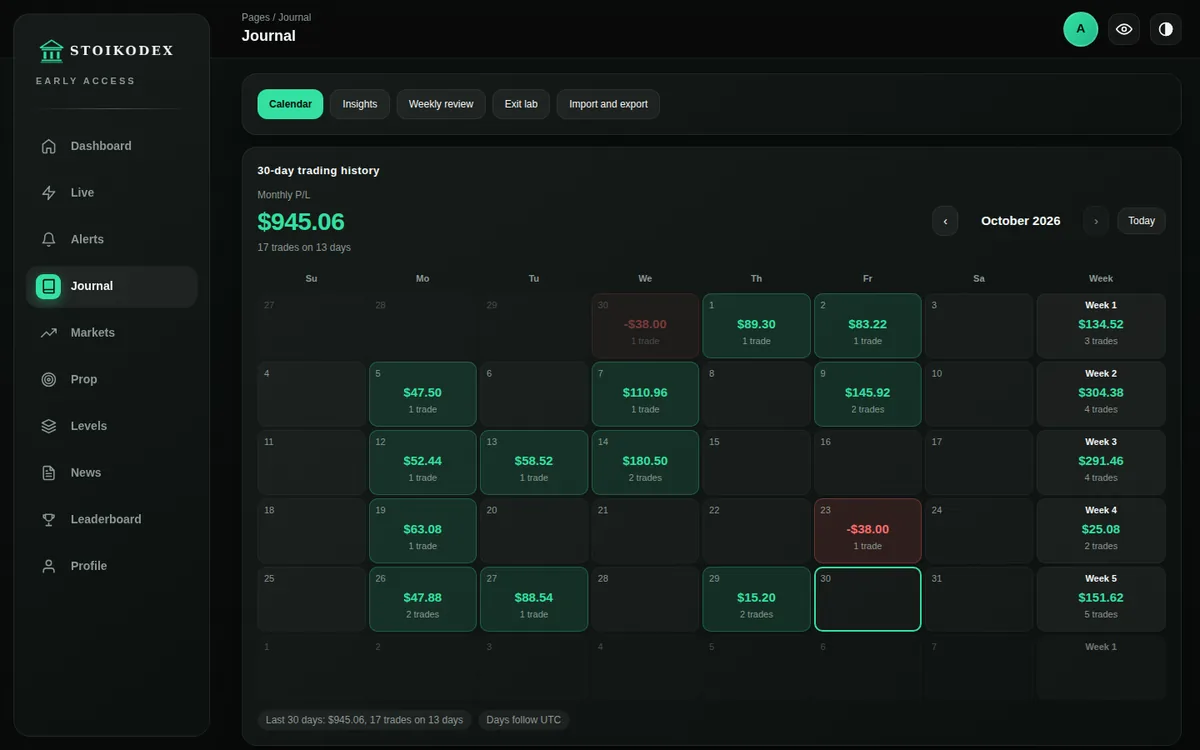Open Dashboard via its home icon

tap(49, 146)
